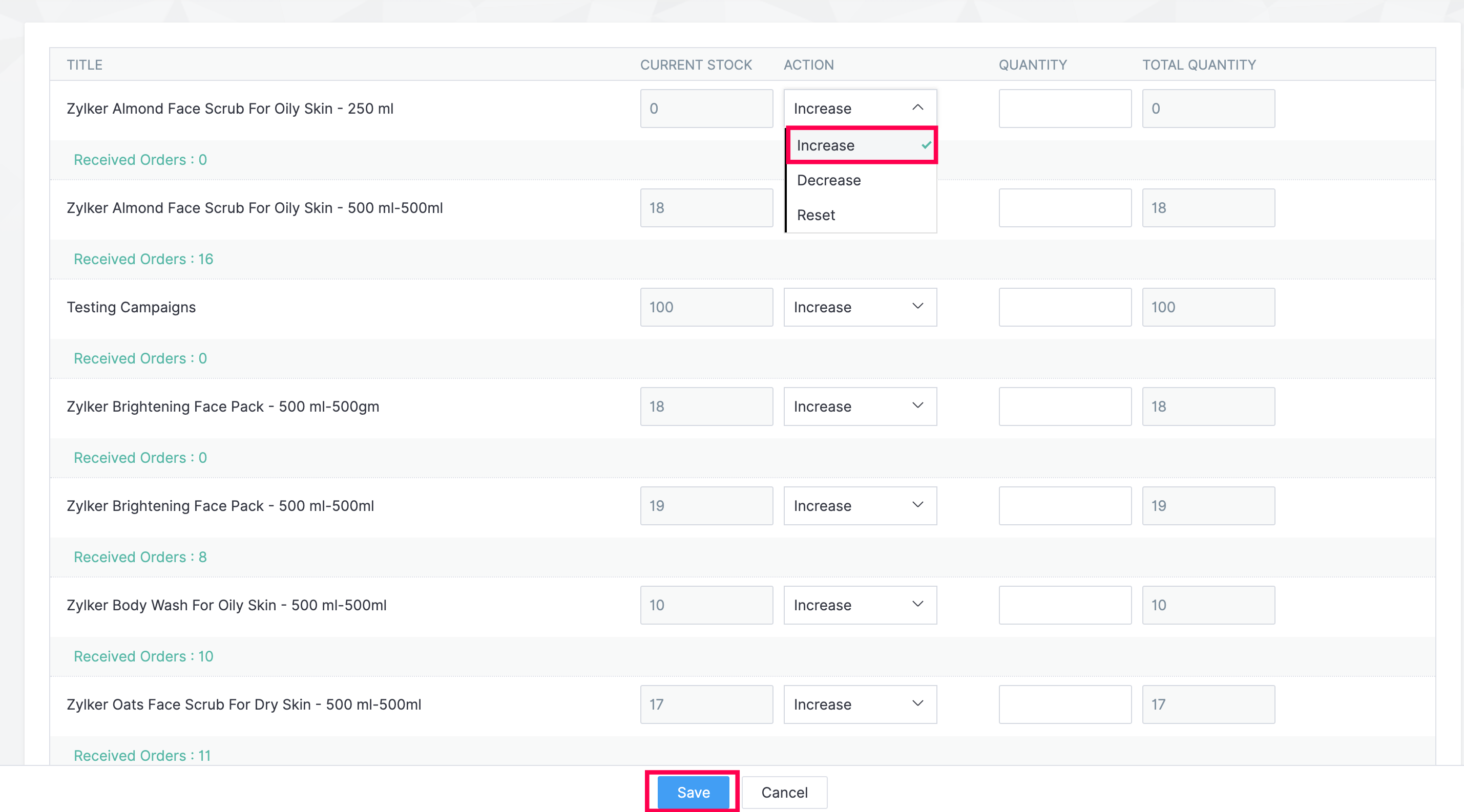Focus Testing Campaigns quantity field
The image size is (1464, 812).
[1064, 307]
